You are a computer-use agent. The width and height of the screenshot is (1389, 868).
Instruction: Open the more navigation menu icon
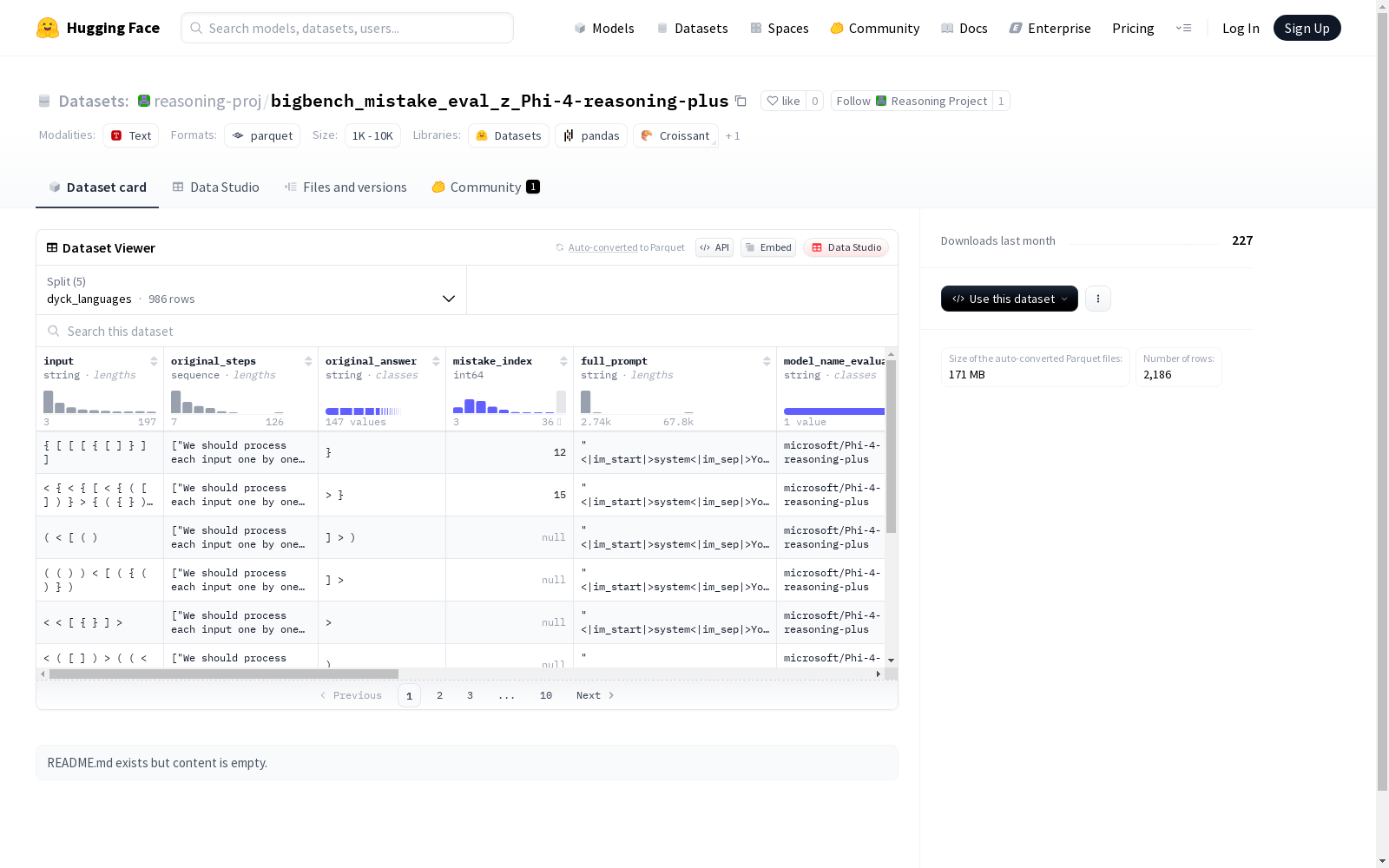point(1183,28)
